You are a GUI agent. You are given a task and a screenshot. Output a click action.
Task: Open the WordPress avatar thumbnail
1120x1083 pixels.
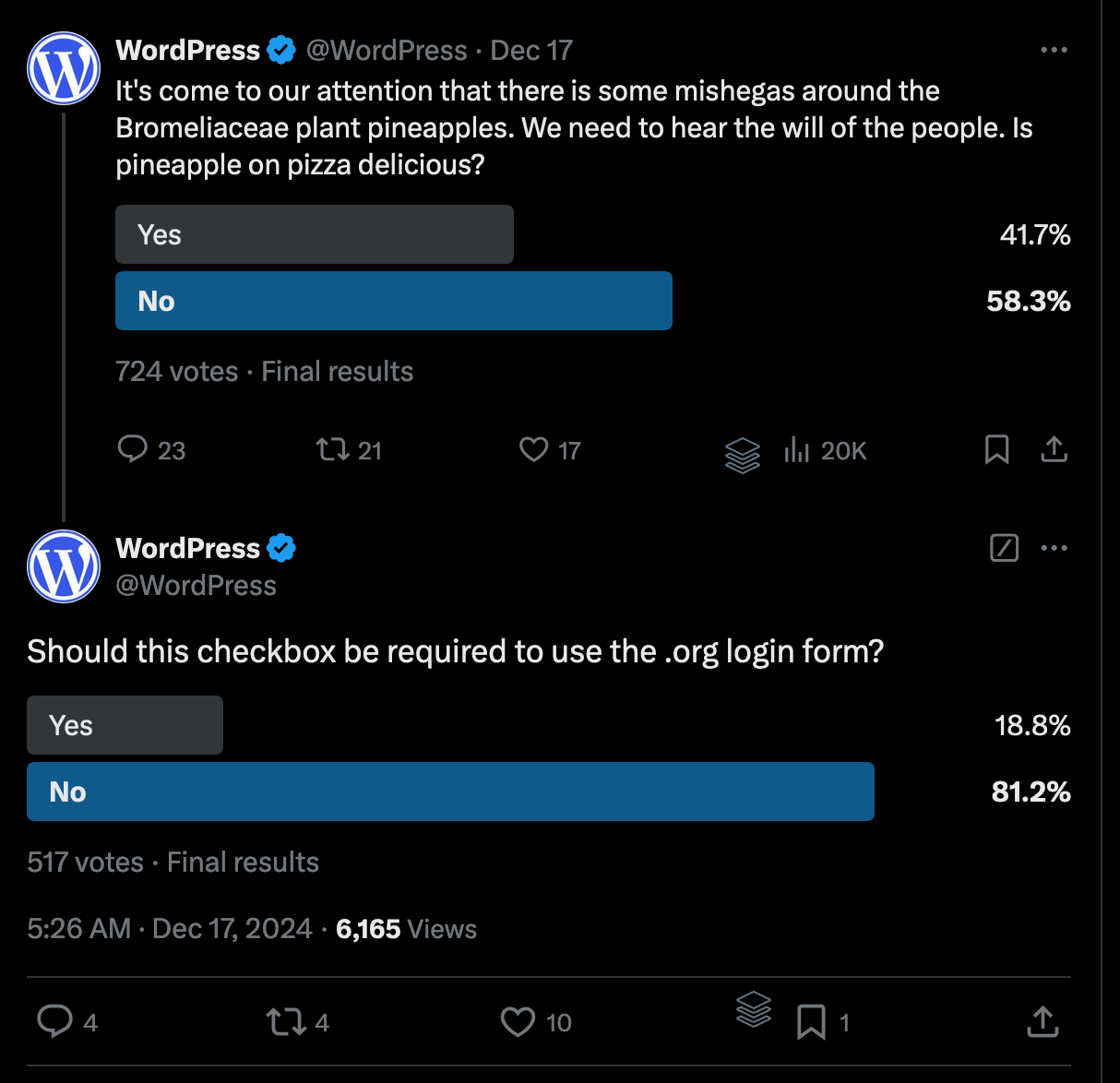[63, 68]
